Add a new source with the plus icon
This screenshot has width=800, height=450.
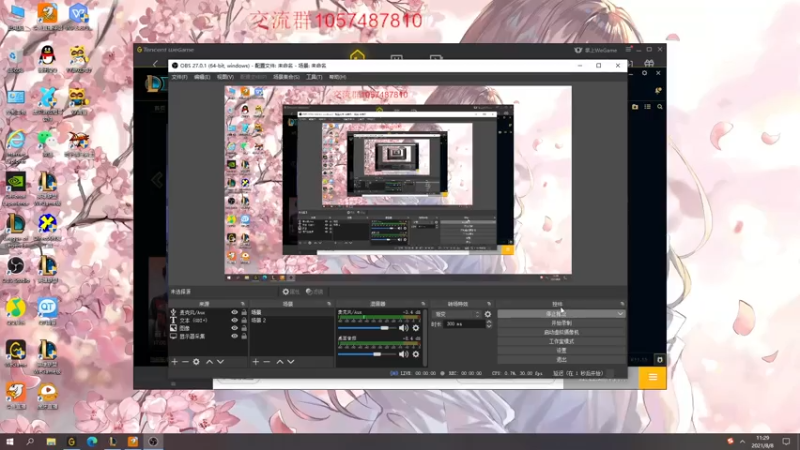pyautogui.click(x=174, y=362)
